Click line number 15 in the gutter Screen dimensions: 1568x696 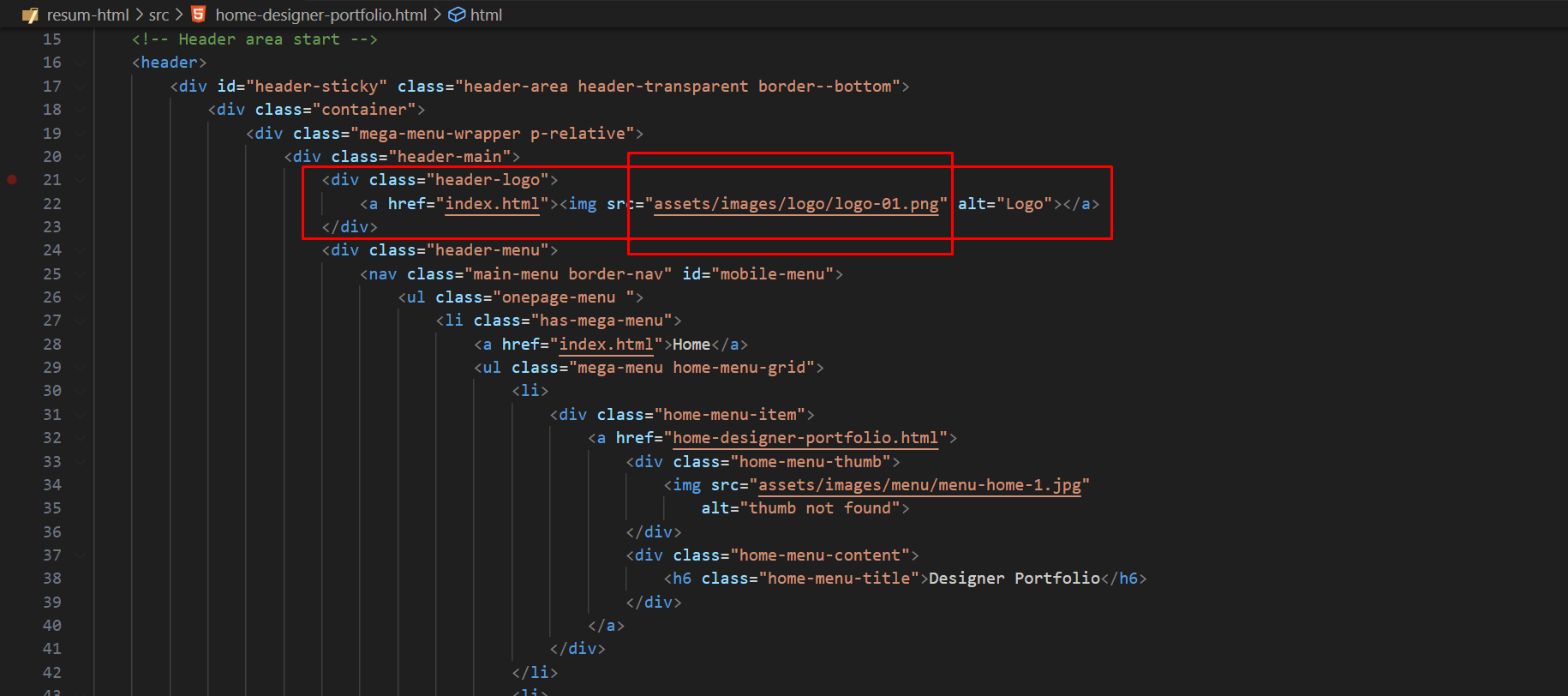click(52, 39)
